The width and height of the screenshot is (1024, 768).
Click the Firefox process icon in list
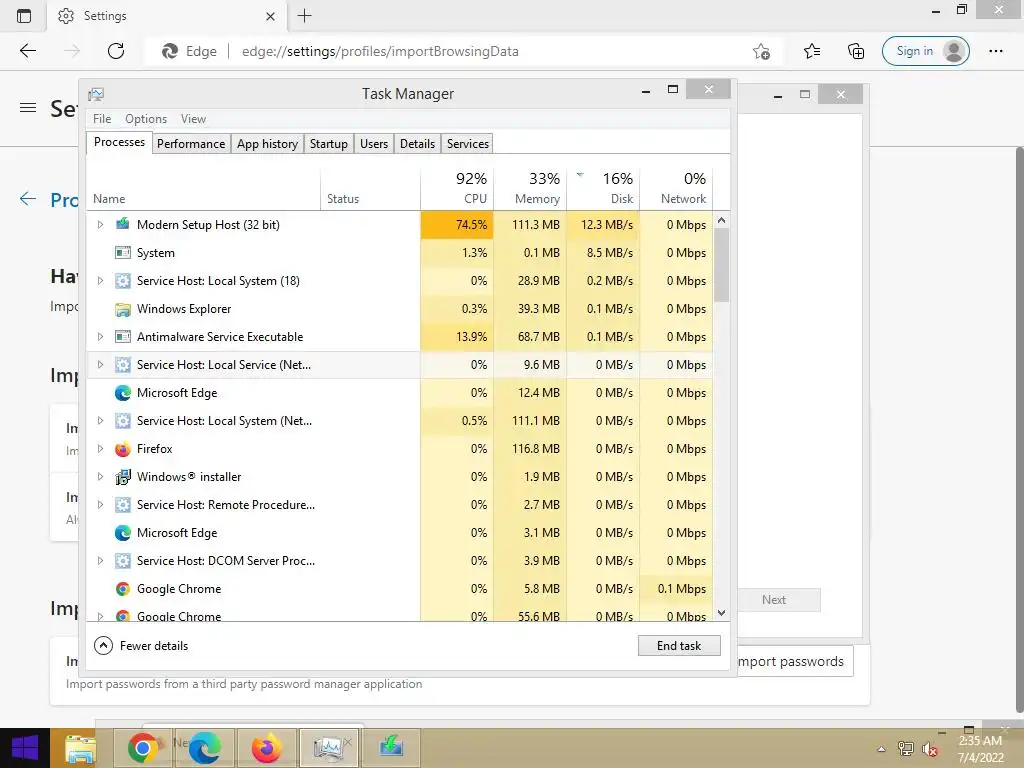(123, 449)
